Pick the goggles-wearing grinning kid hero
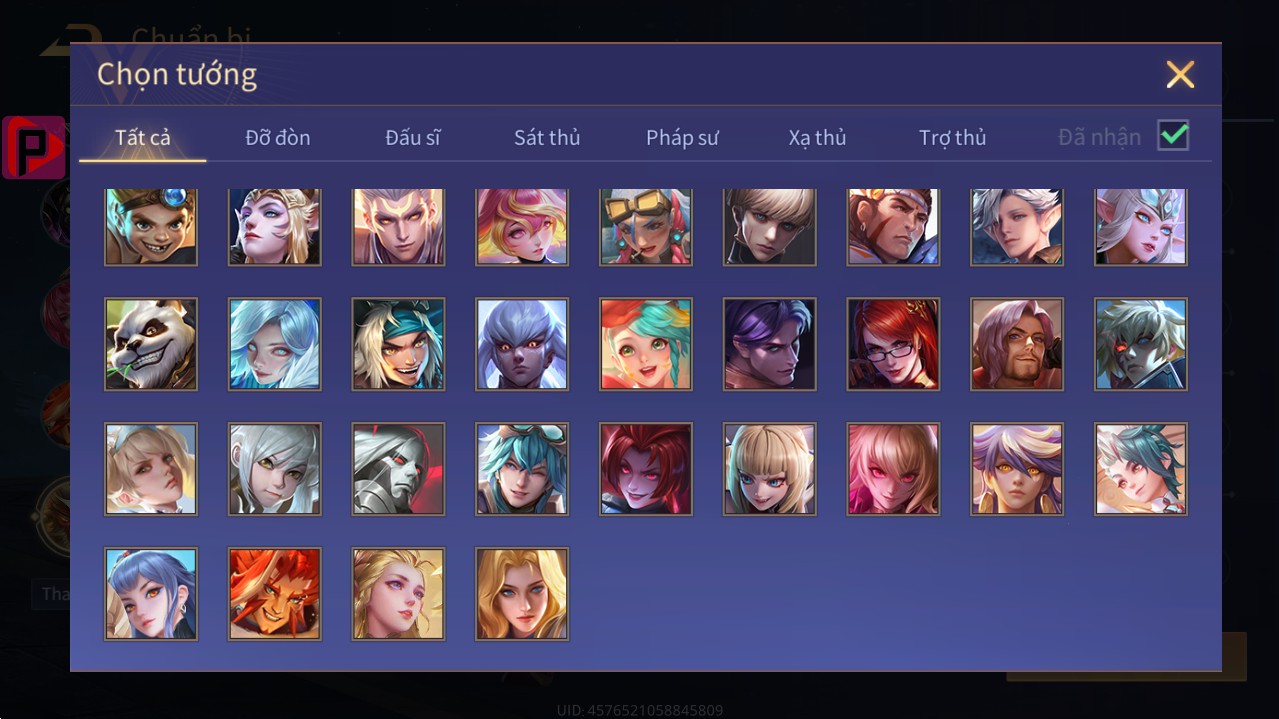This screenshot has height=719, width=1279. pos(151,227)
